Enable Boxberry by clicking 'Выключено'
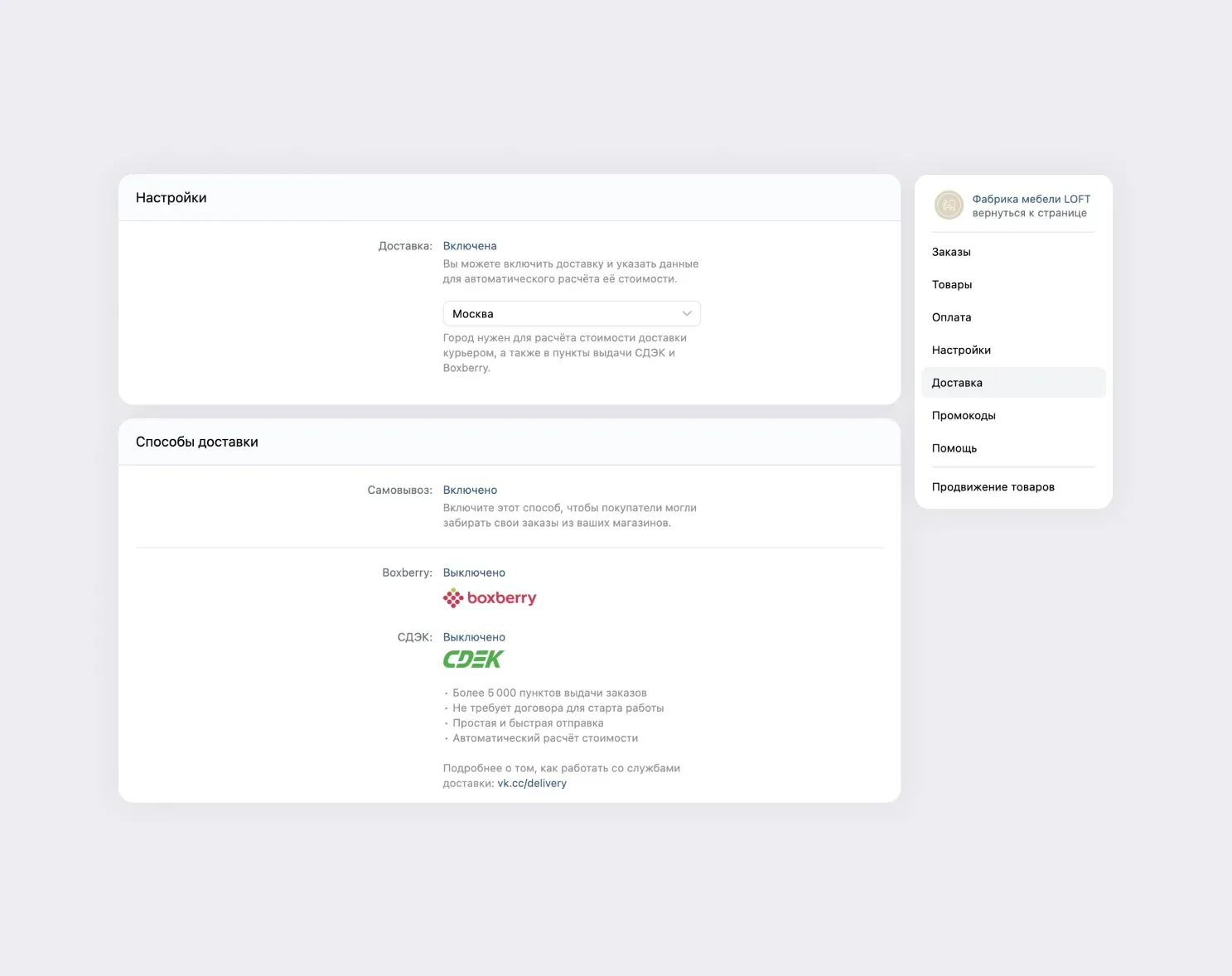 [474, 573]
